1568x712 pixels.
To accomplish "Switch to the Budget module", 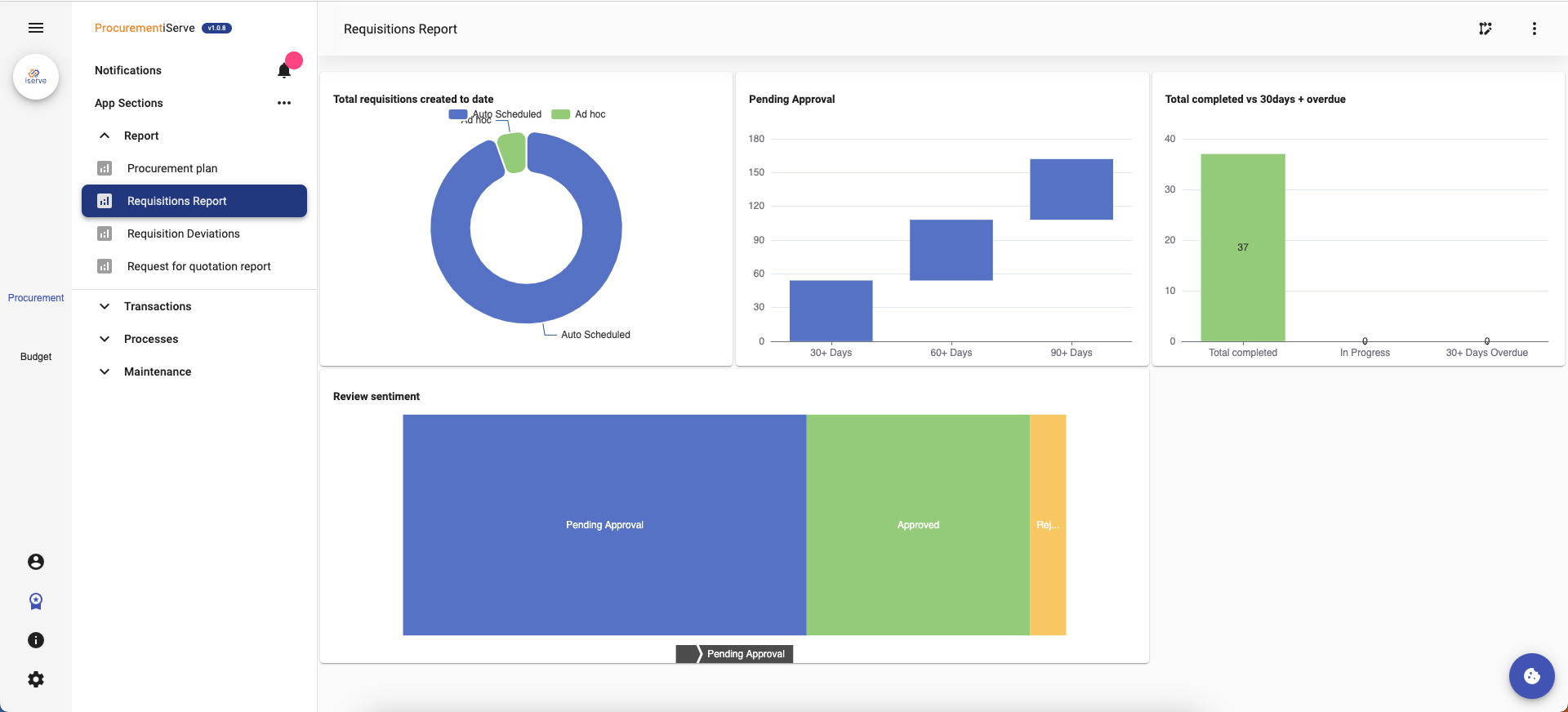I will [36, 357].
